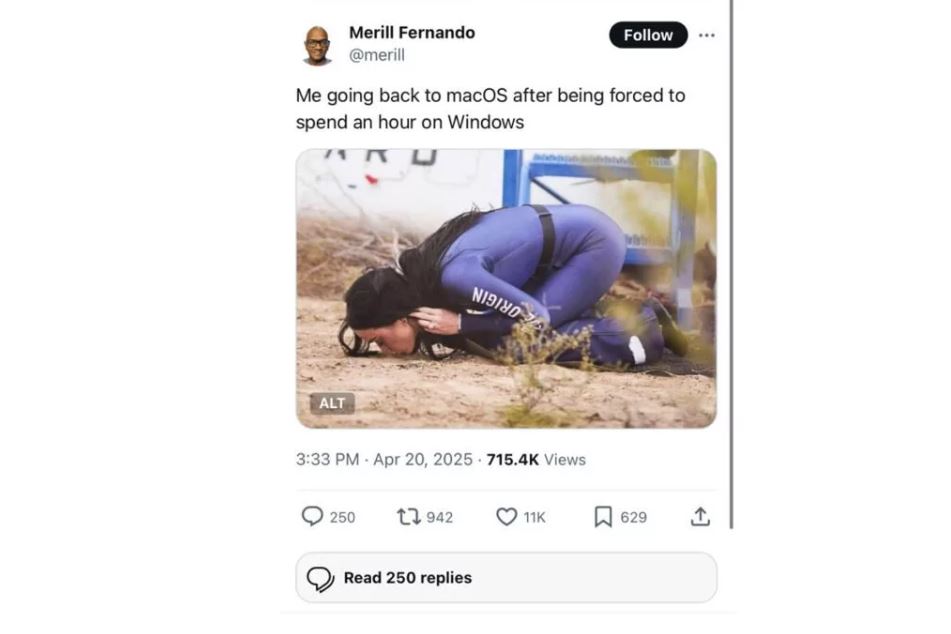The image size is (951, 634).
Task: Bookmark the post with the bookmark icon
Action: [603, 517]
